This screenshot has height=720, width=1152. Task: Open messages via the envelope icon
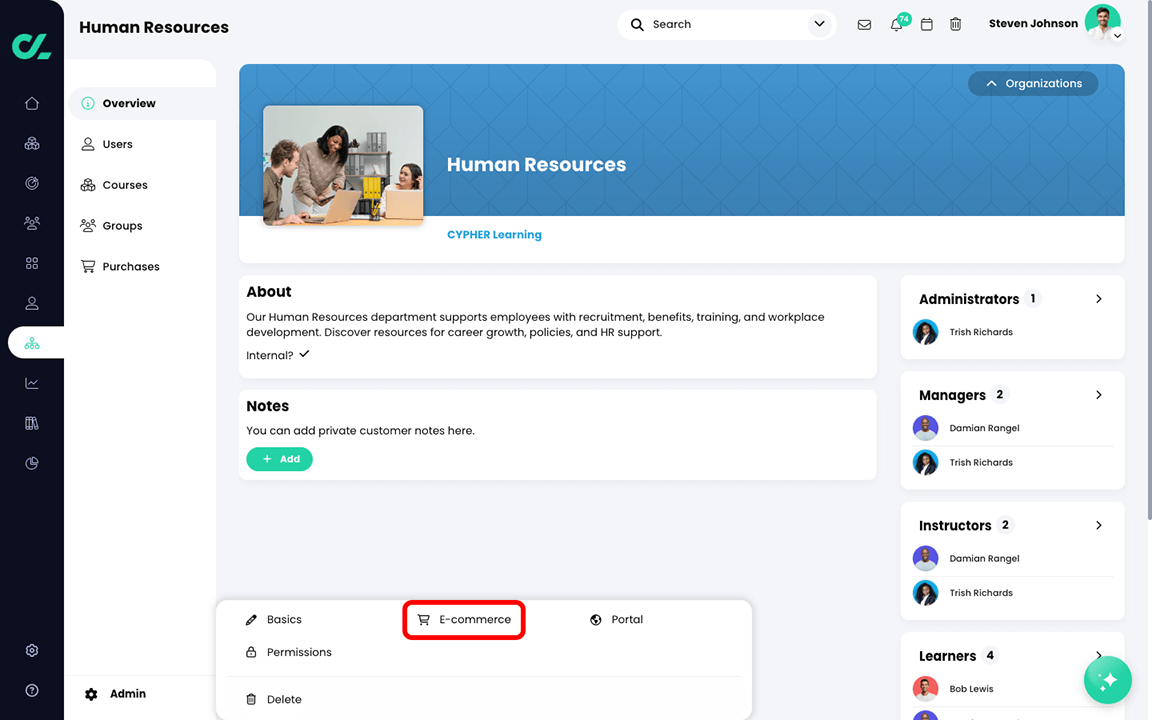coord(864,24)
